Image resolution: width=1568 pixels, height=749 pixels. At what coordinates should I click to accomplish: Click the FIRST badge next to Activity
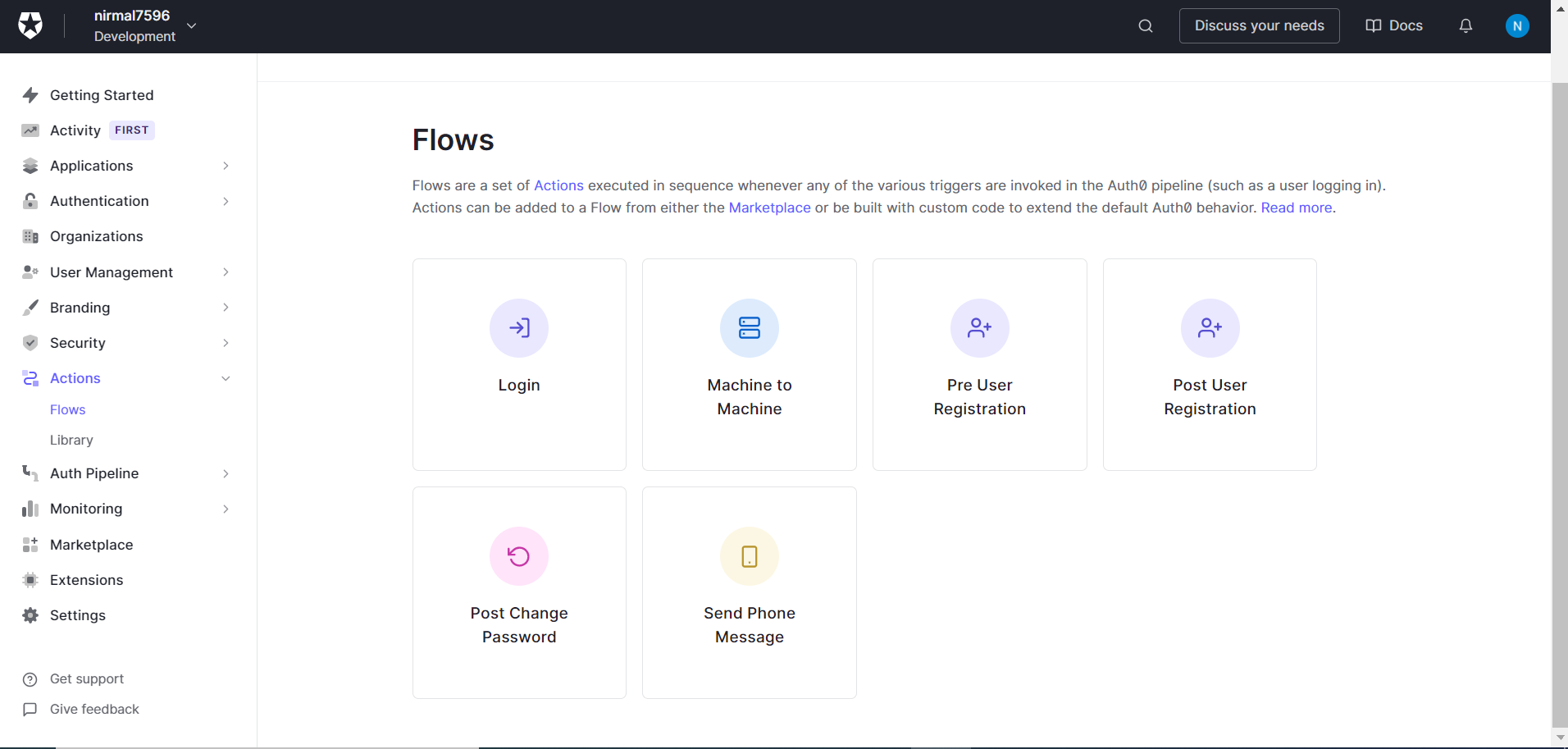132,130
